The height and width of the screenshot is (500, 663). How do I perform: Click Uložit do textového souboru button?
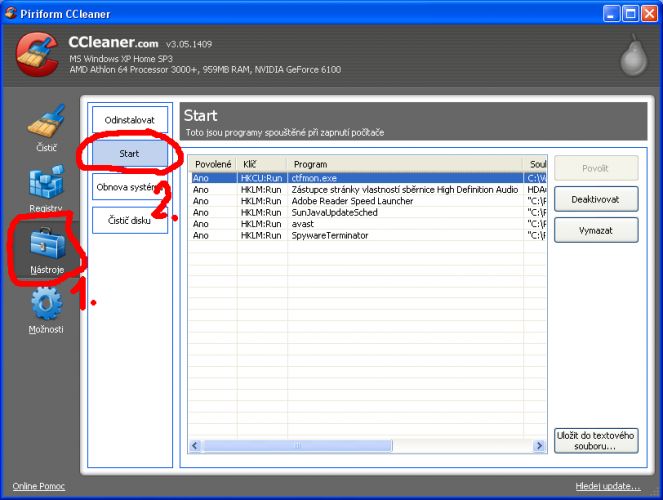[596, 441]
